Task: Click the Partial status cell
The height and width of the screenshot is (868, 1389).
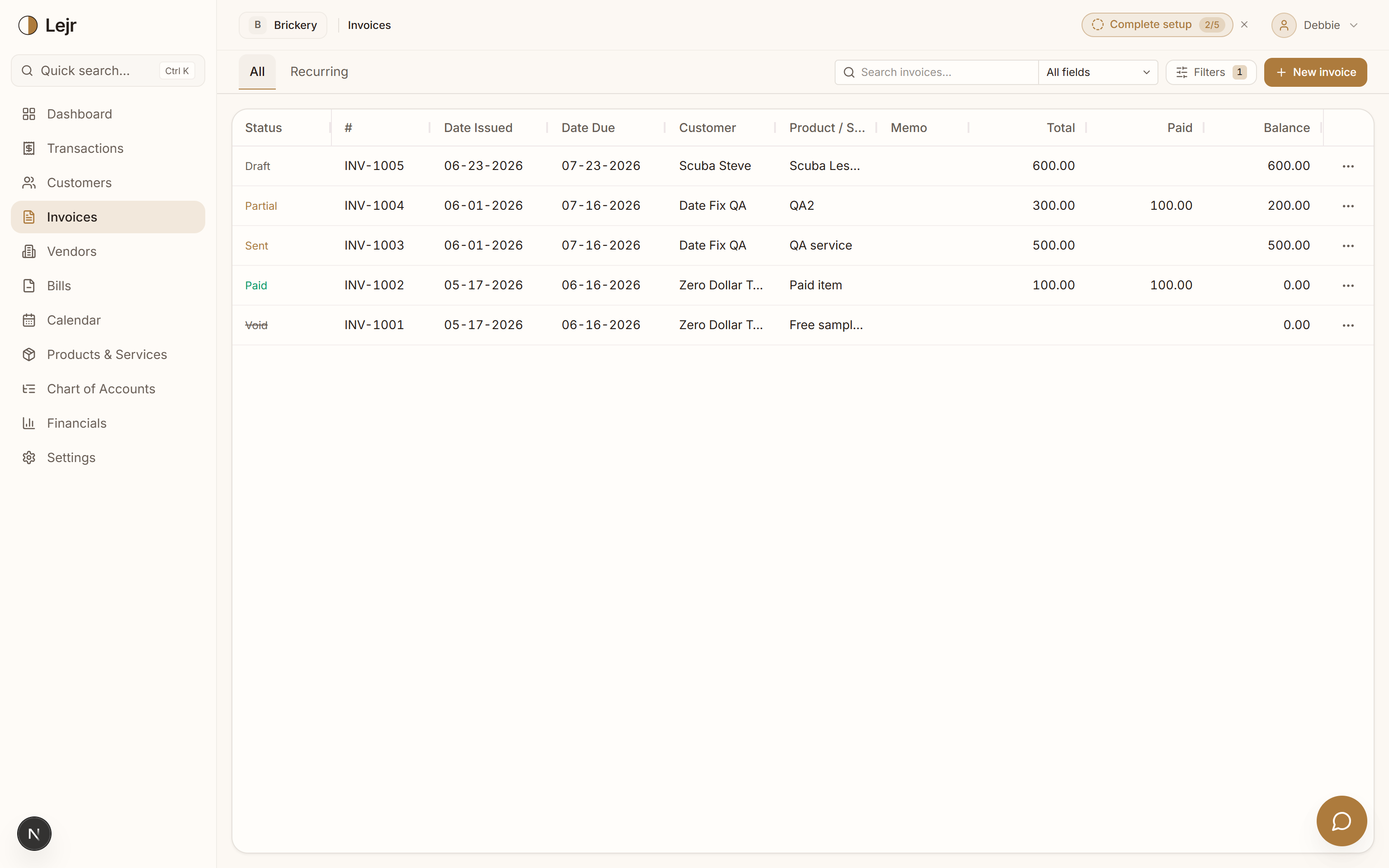Action: pos(260,206)
